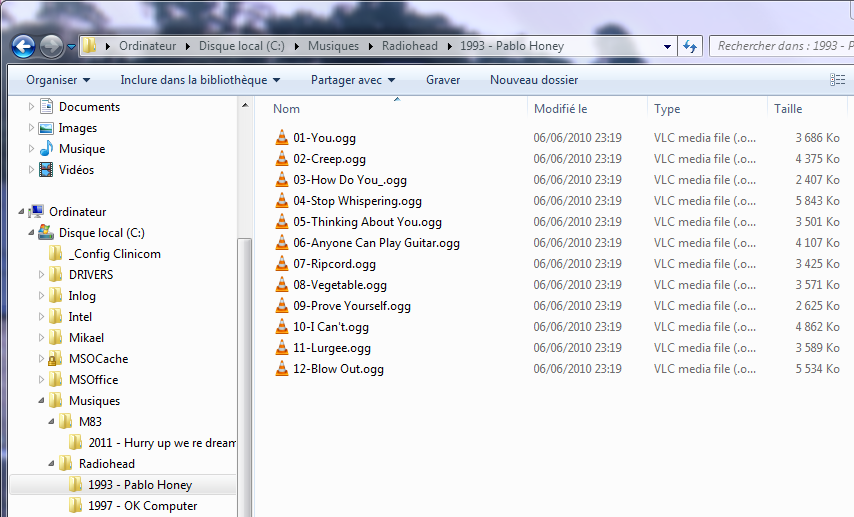Screen dimensions: 854x517
Task: Click size value 5 843 Ko
Action: 817,201
